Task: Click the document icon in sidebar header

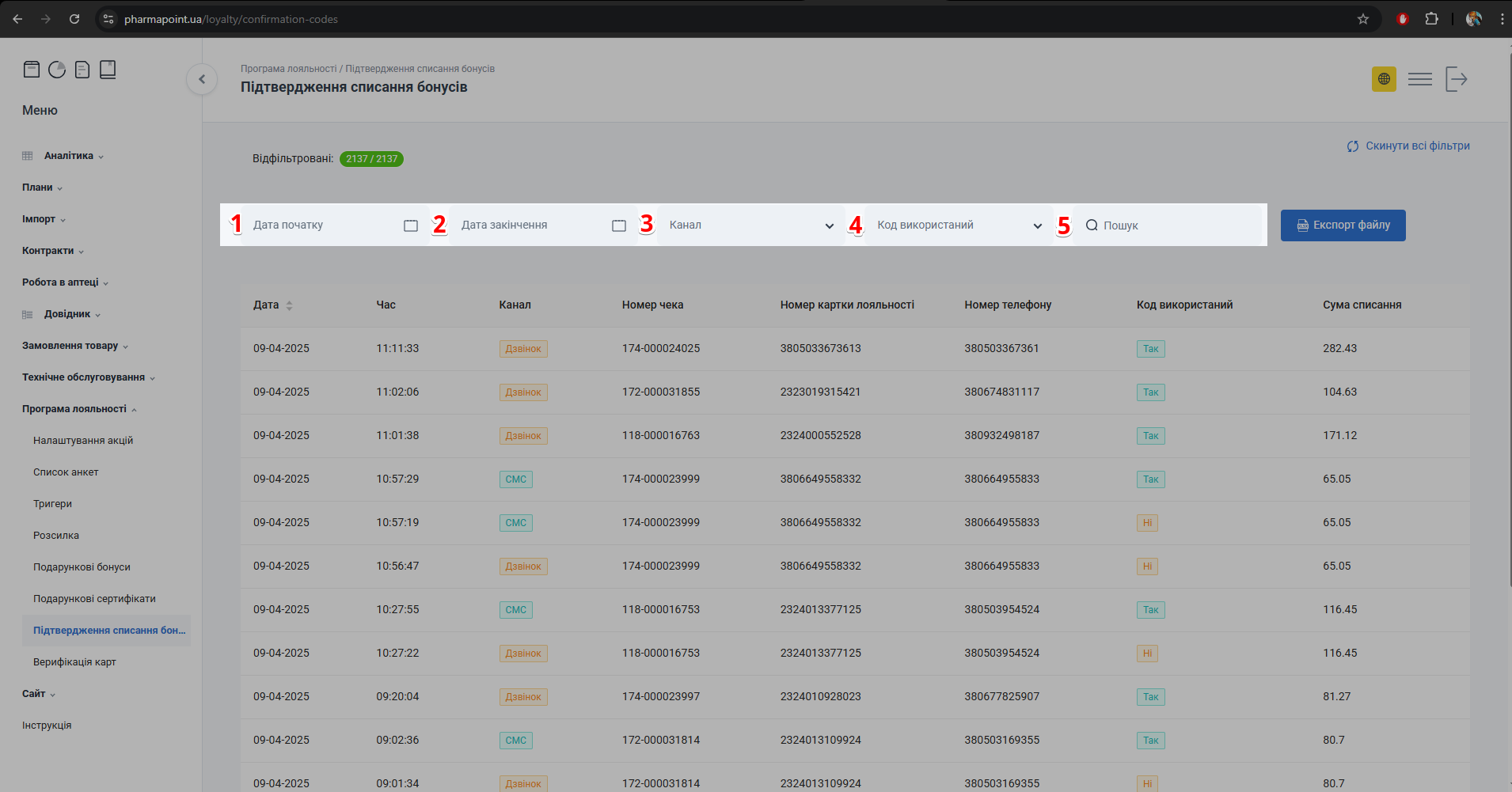Action: 82,70
